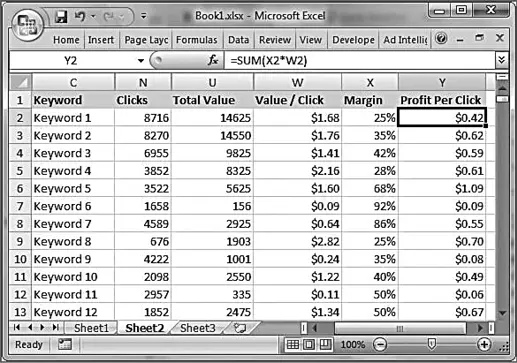Screen dimensions: 517x363
Task: Select the Margin cell showing 68%
Action: (370, 189)
